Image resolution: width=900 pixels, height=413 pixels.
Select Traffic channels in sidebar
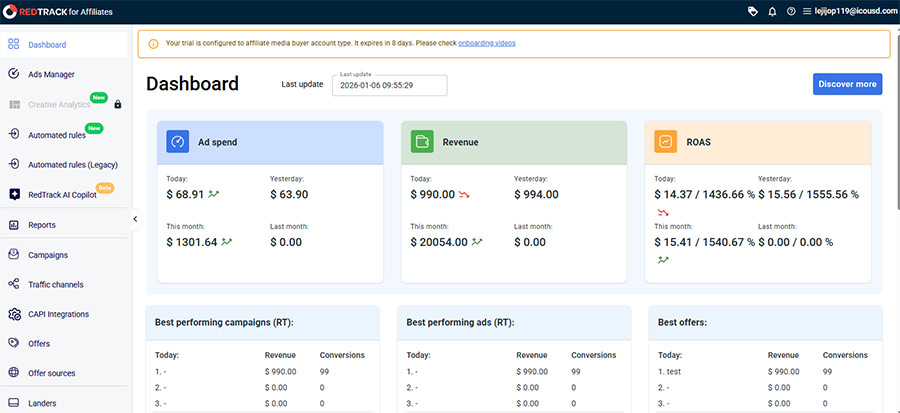tap(55, 285)
